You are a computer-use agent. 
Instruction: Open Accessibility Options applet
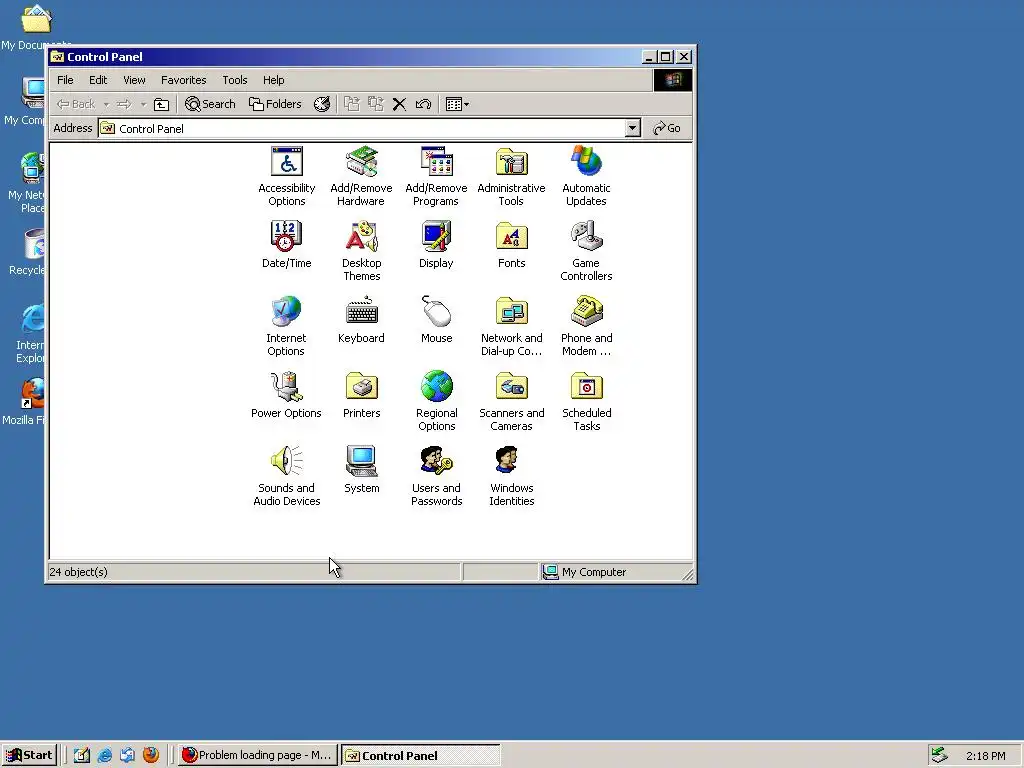click(x=287, y=176)
